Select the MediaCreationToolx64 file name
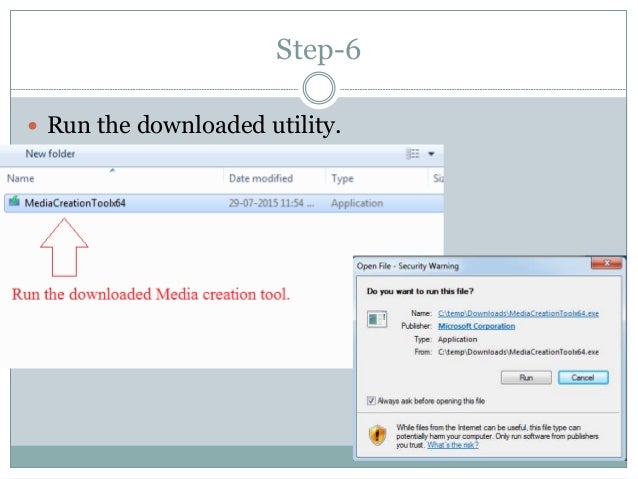Screen dimensions: 638x479 pos(75,203)
